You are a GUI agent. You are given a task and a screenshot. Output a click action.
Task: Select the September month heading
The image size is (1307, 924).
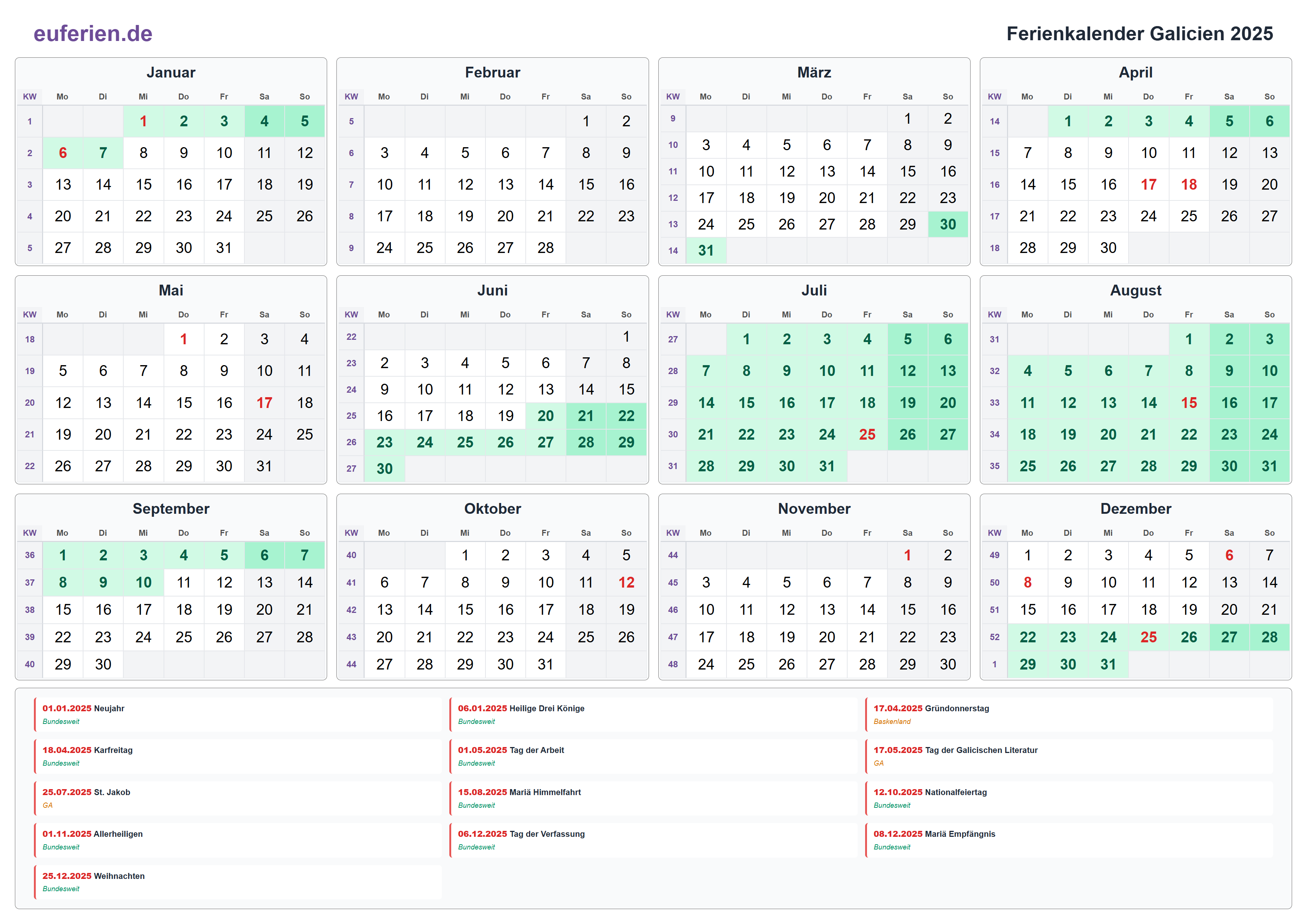(171, 509)
